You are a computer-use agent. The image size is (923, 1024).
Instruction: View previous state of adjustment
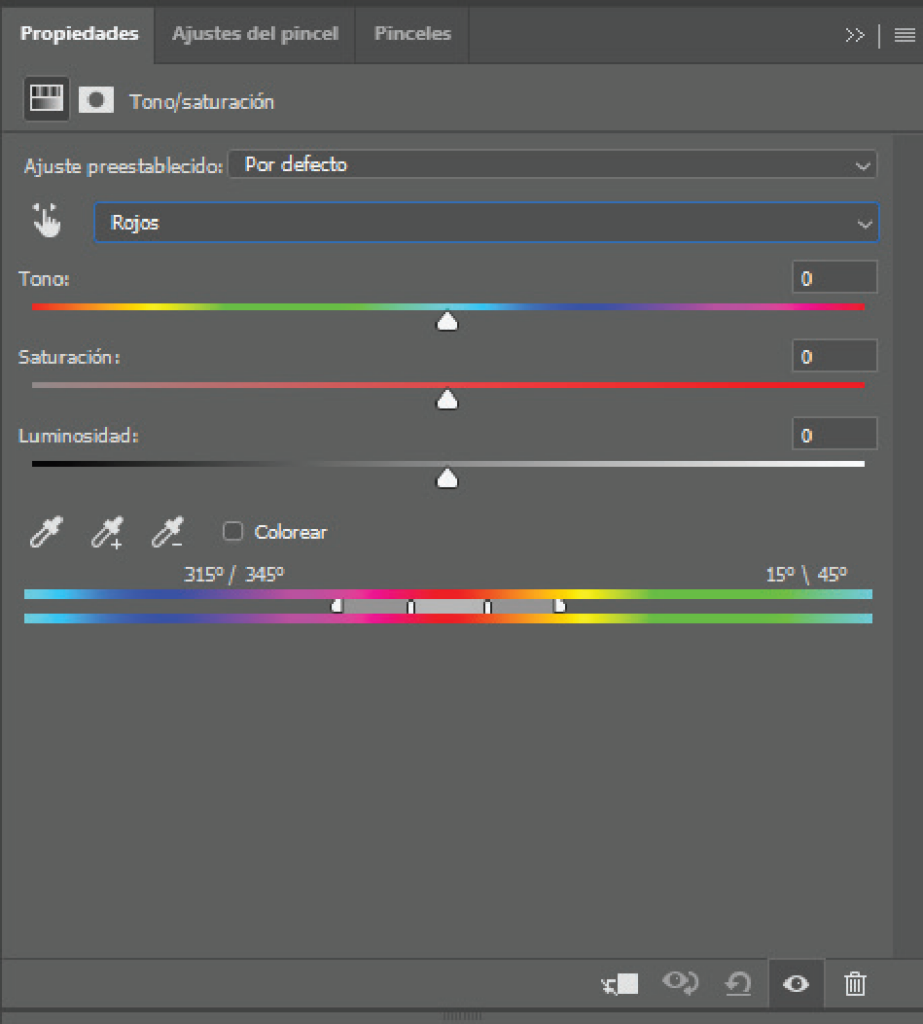coord(680,983)
